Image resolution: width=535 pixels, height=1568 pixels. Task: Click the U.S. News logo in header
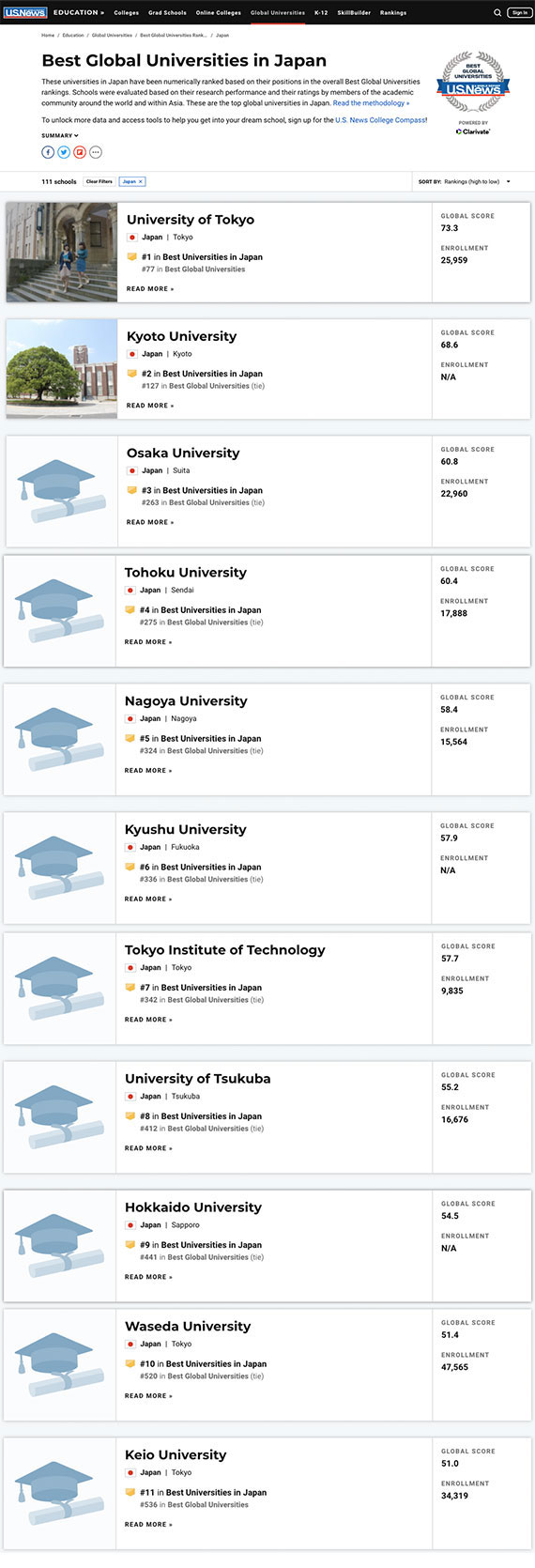pyautogui.click(x=24, y=12)
